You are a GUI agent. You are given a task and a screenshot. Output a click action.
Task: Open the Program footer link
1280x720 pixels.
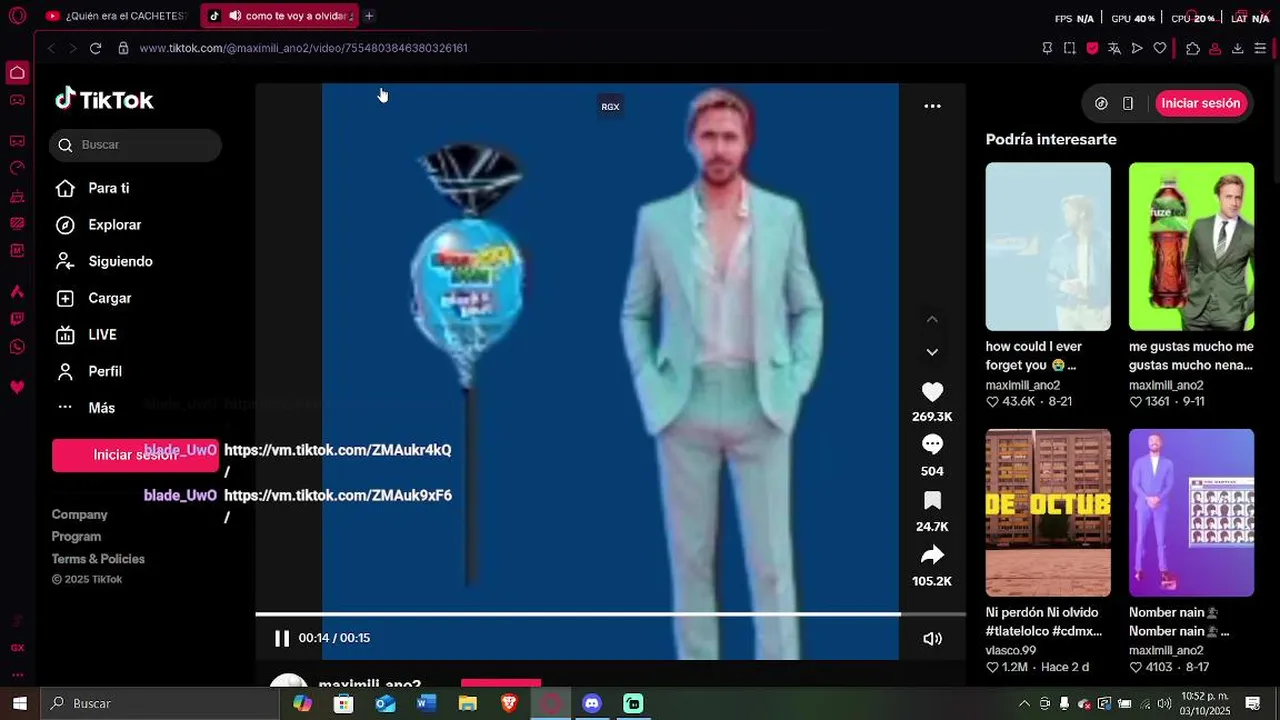(x=76, y=536)
